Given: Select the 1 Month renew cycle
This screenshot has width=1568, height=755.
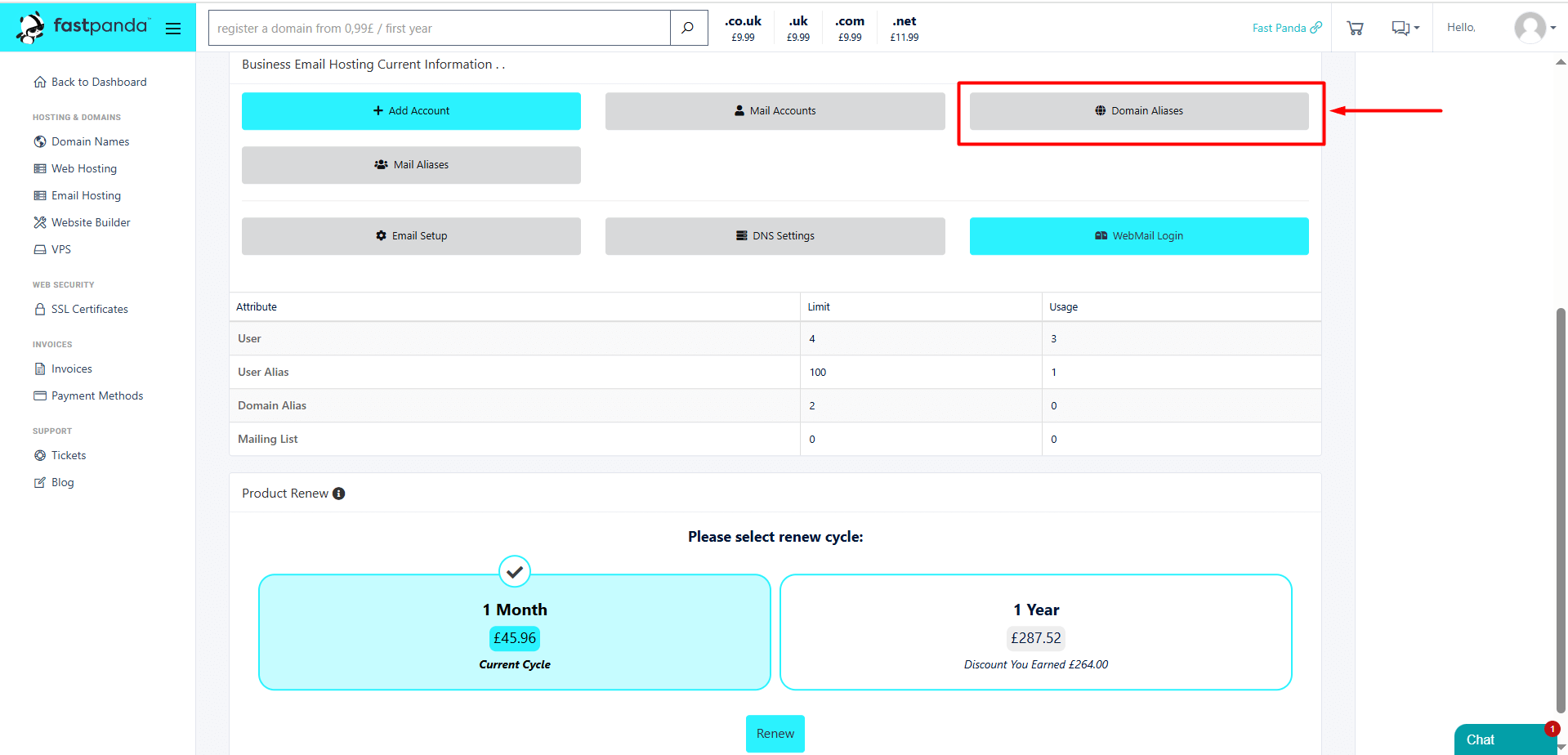Looking at the screenshot, I should coord(514,632).
